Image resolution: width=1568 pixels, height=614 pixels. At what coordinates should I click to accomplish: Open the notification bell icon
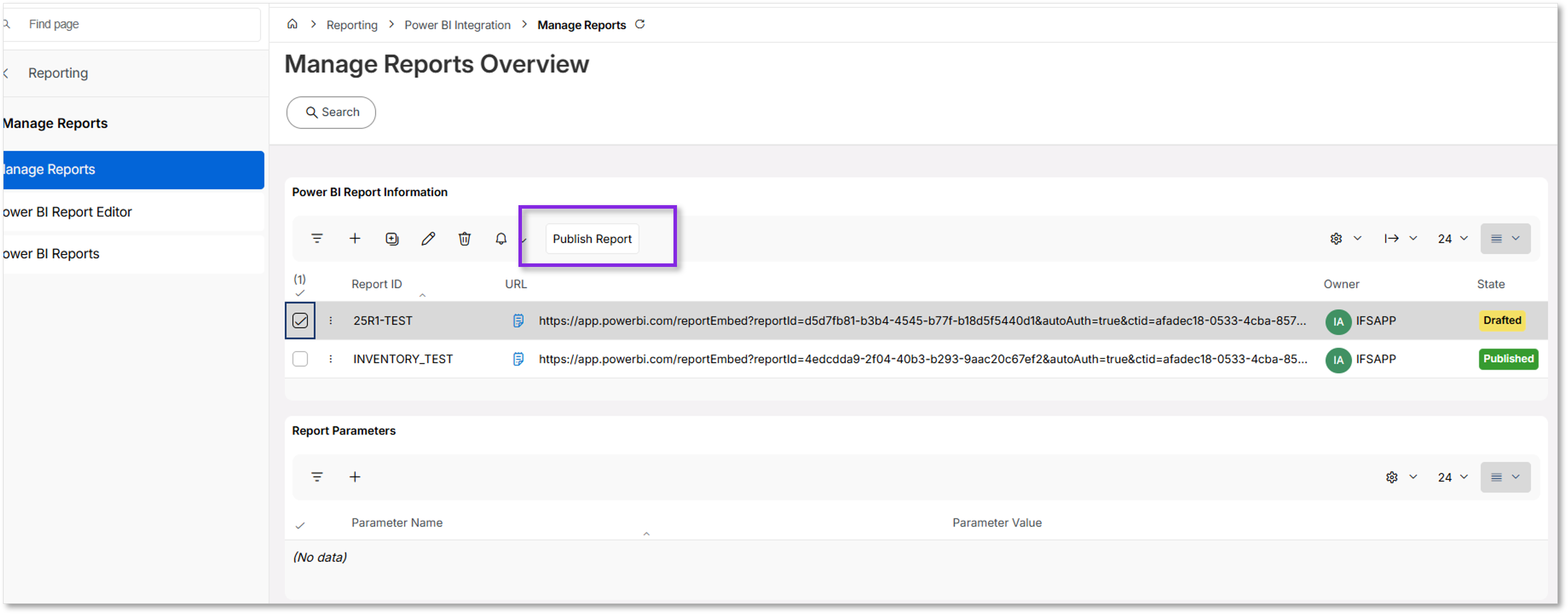click(500, 239)
